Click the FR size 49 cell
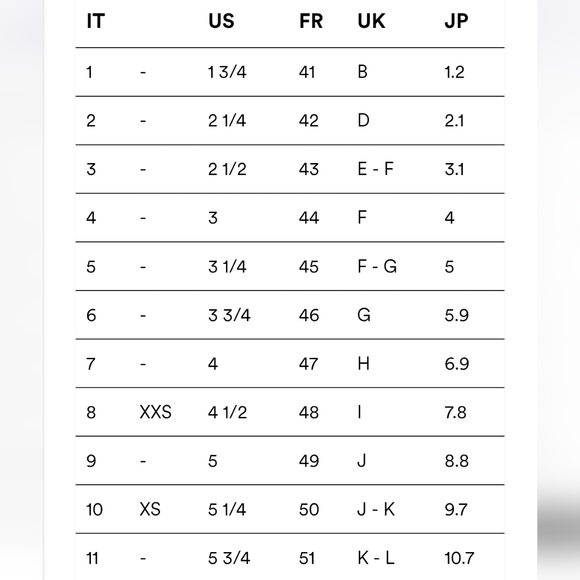The width and height of the screenshot is (580, 580). [x=309, y=461]
